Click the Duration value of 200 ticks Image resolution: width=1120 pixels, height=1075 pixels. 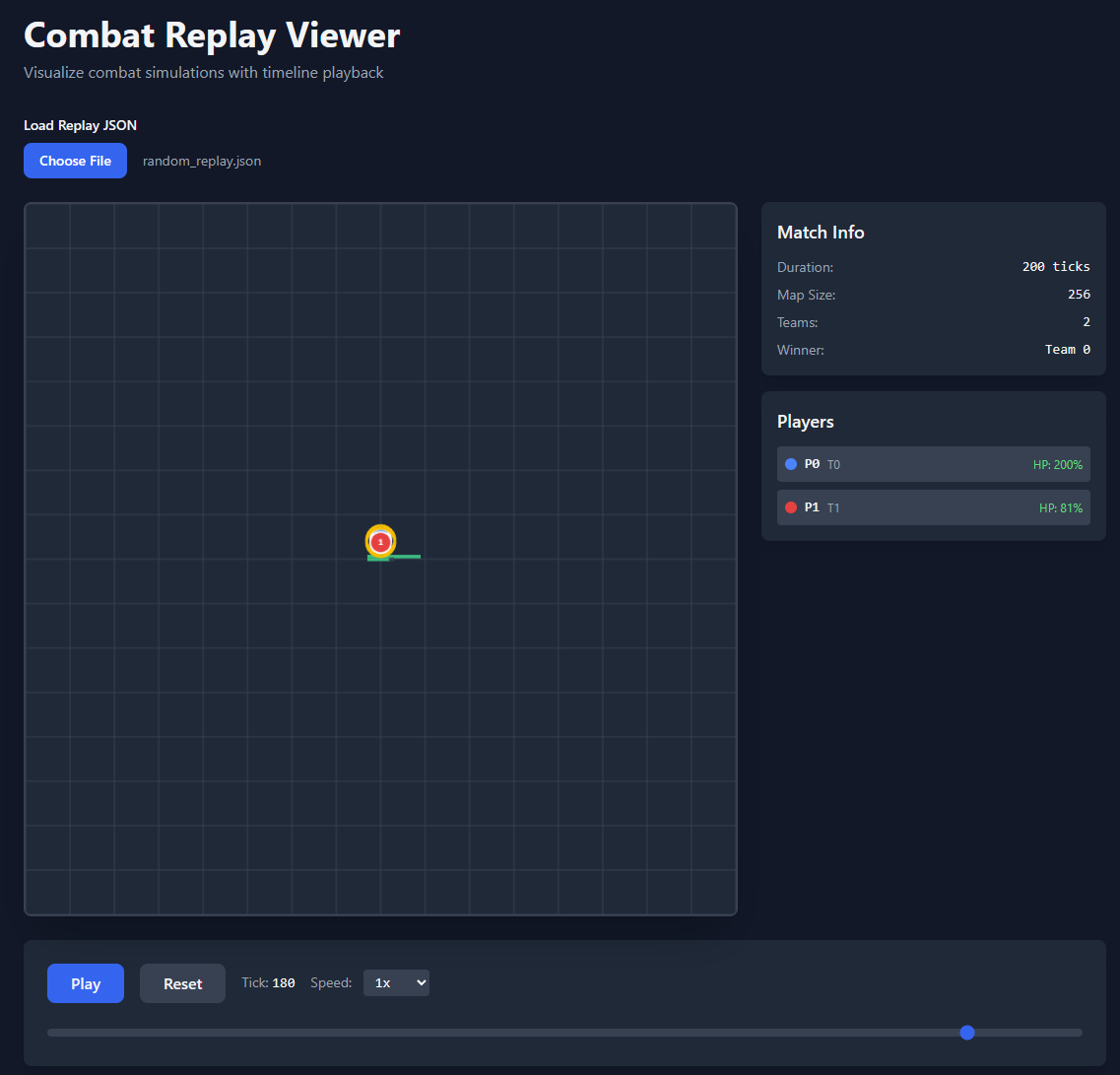tap(1056, 266)
